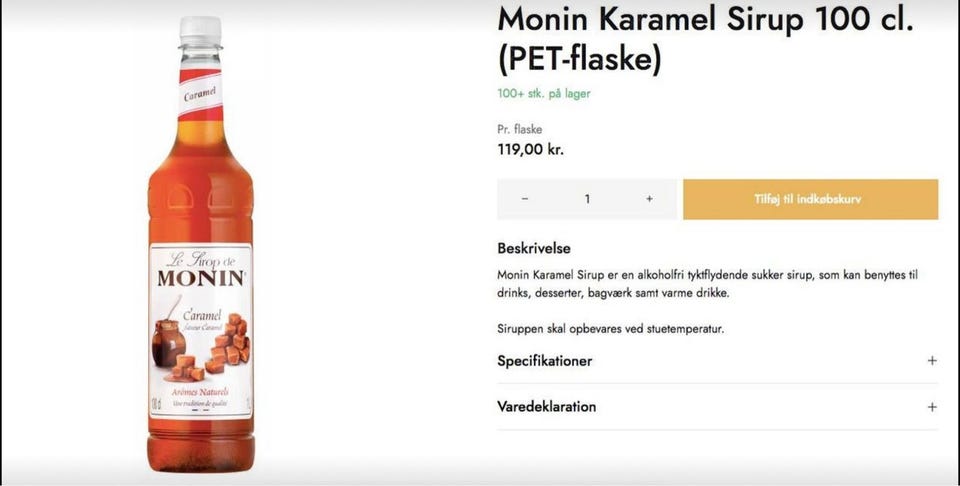Image resolution: width=960 pixels, height=486 pixels.
Task: Click the stuetemperatur storage note text
Action: [611, 328]
